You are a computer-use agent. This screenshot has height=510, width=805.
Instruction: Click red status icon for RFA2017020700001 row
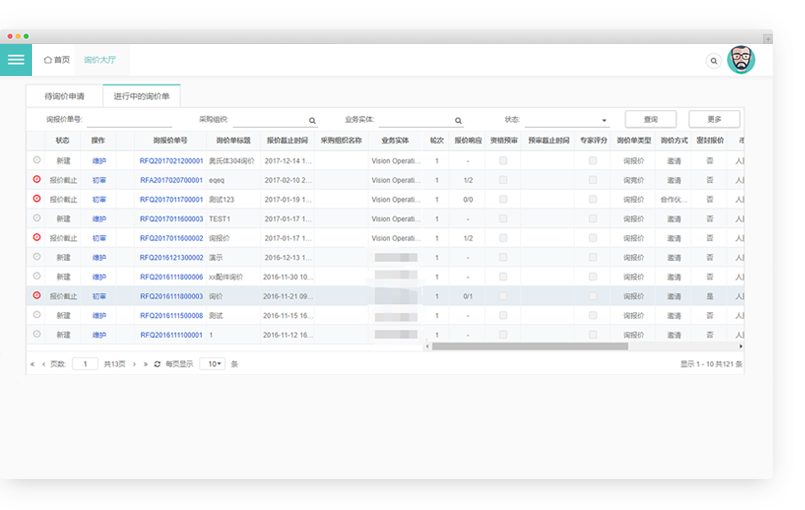pyautogui.click(x=37, y=180)
